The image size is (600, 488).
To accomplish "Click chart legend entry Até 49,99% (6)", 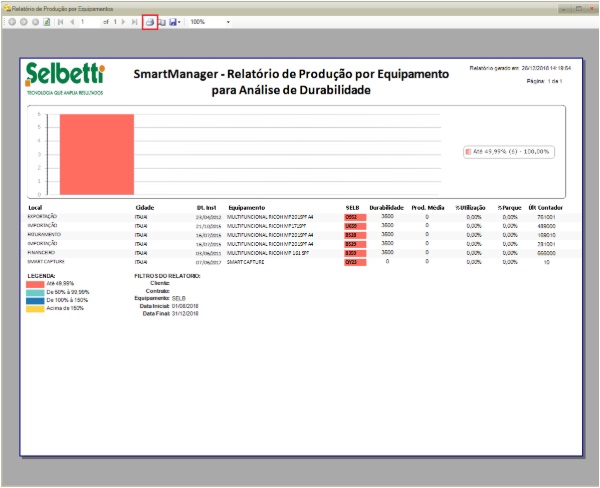I will 509,152.
